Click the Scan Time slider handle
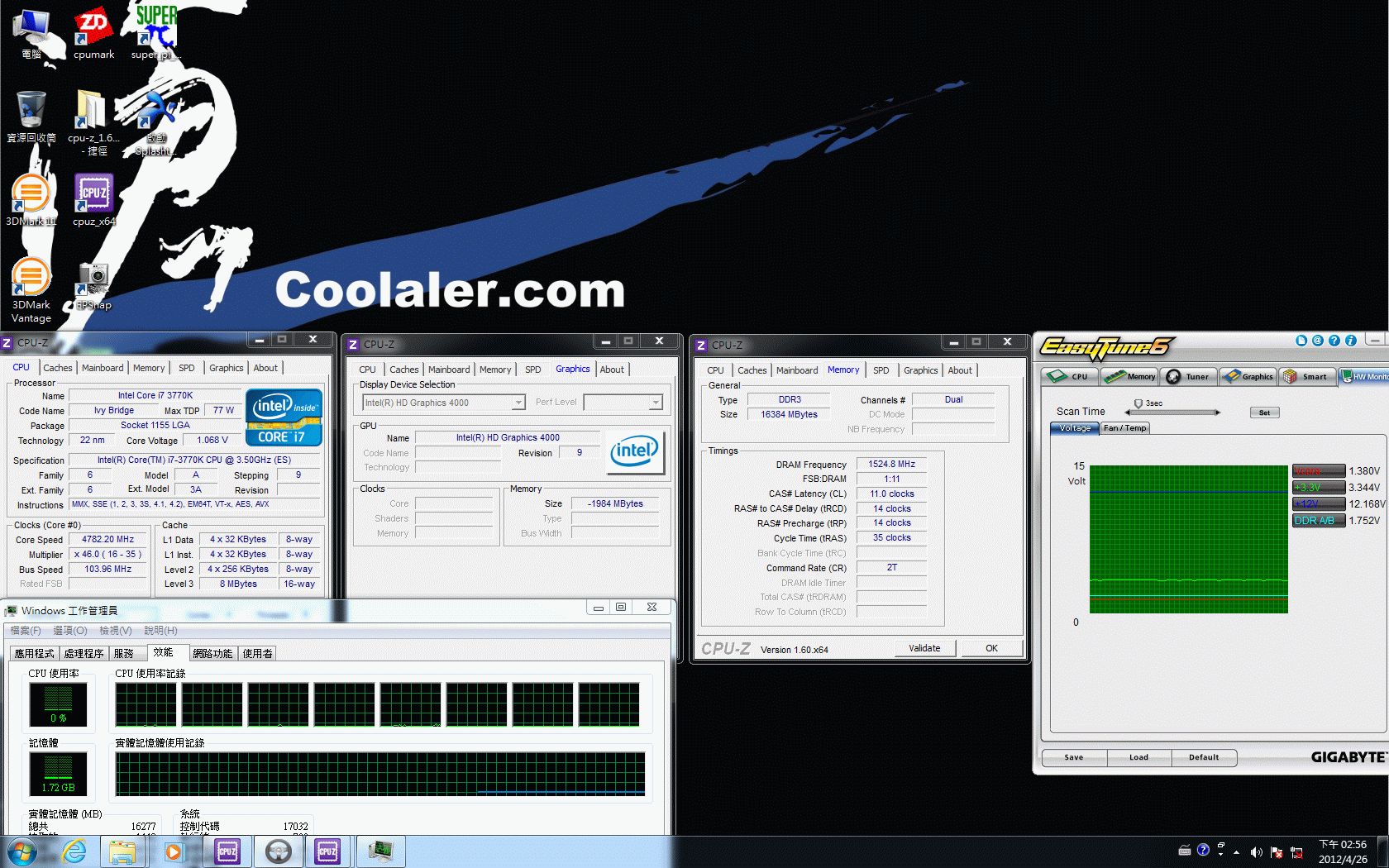 [1138, 404]
